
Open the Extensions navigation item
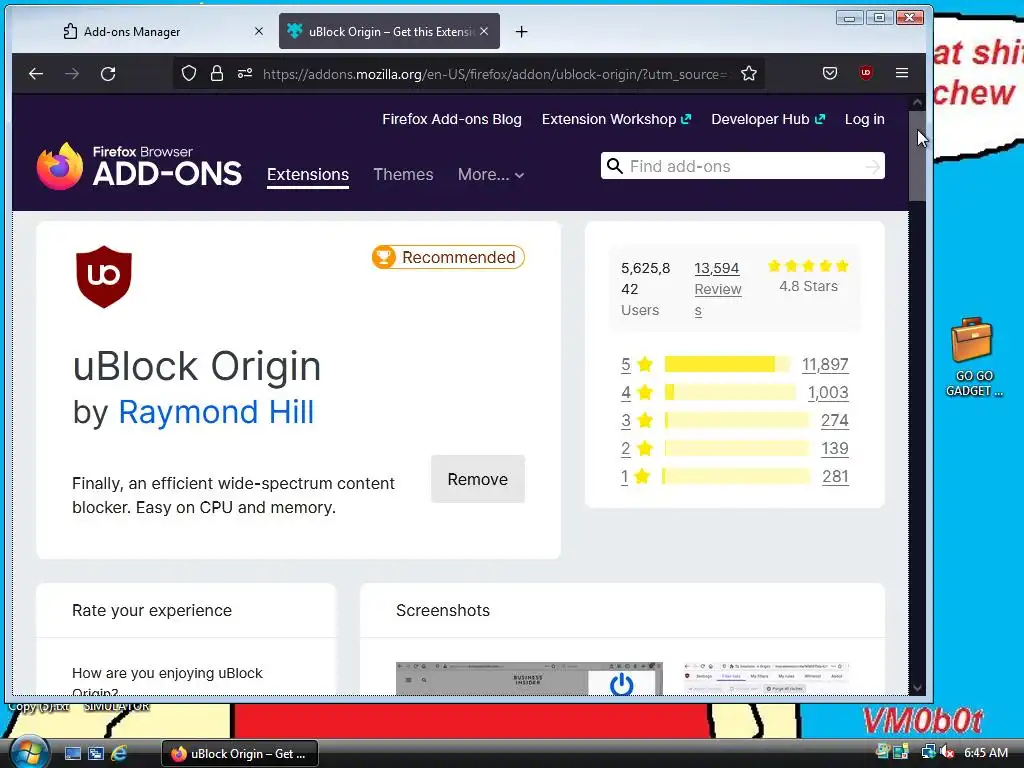(x=308, y=174)
